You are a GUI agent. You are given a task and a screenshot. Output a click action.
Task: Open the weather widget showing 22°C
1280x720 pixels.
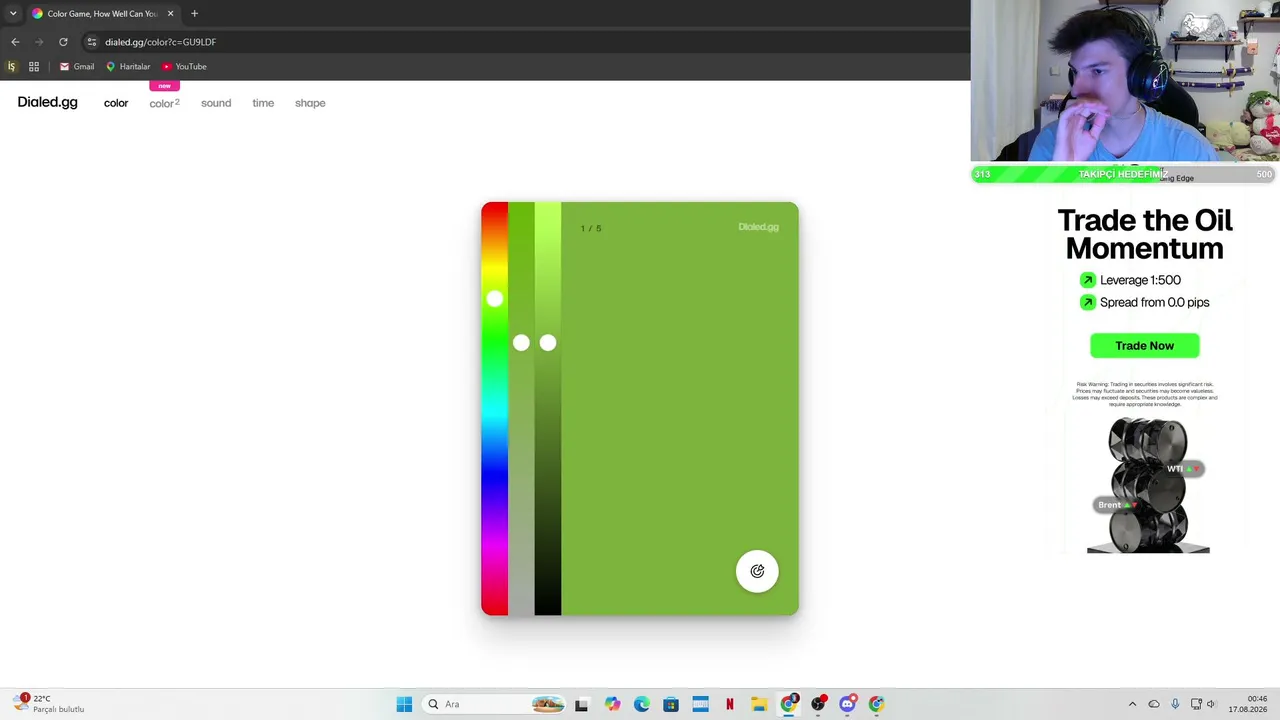click(50, 704)
